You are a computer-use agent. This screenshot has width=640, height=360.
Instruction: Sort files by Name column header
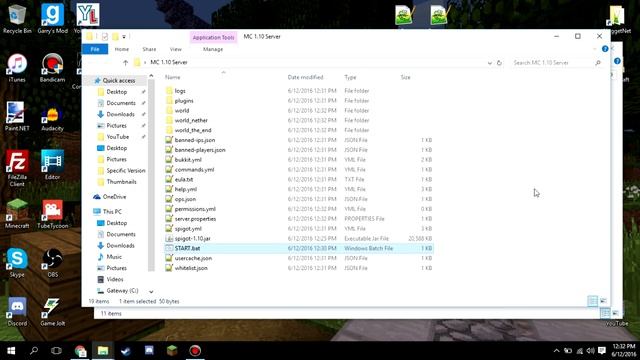172,77
